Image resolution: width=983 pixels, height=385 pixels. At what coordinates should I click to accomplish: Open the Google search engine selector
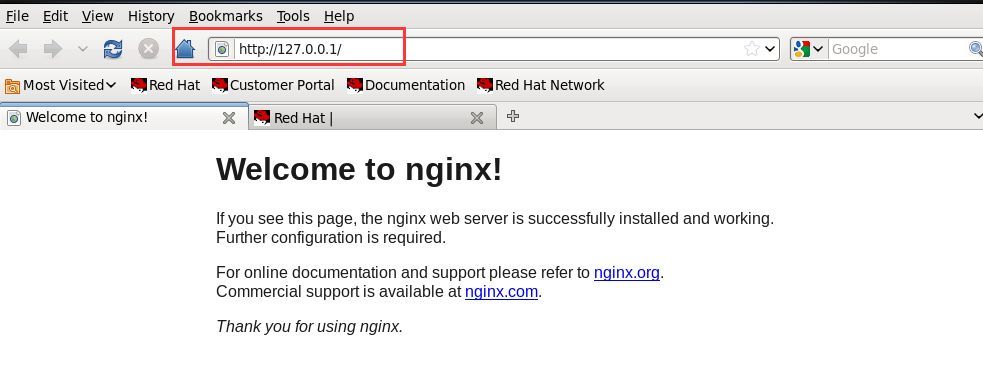[x=809, y=49]
